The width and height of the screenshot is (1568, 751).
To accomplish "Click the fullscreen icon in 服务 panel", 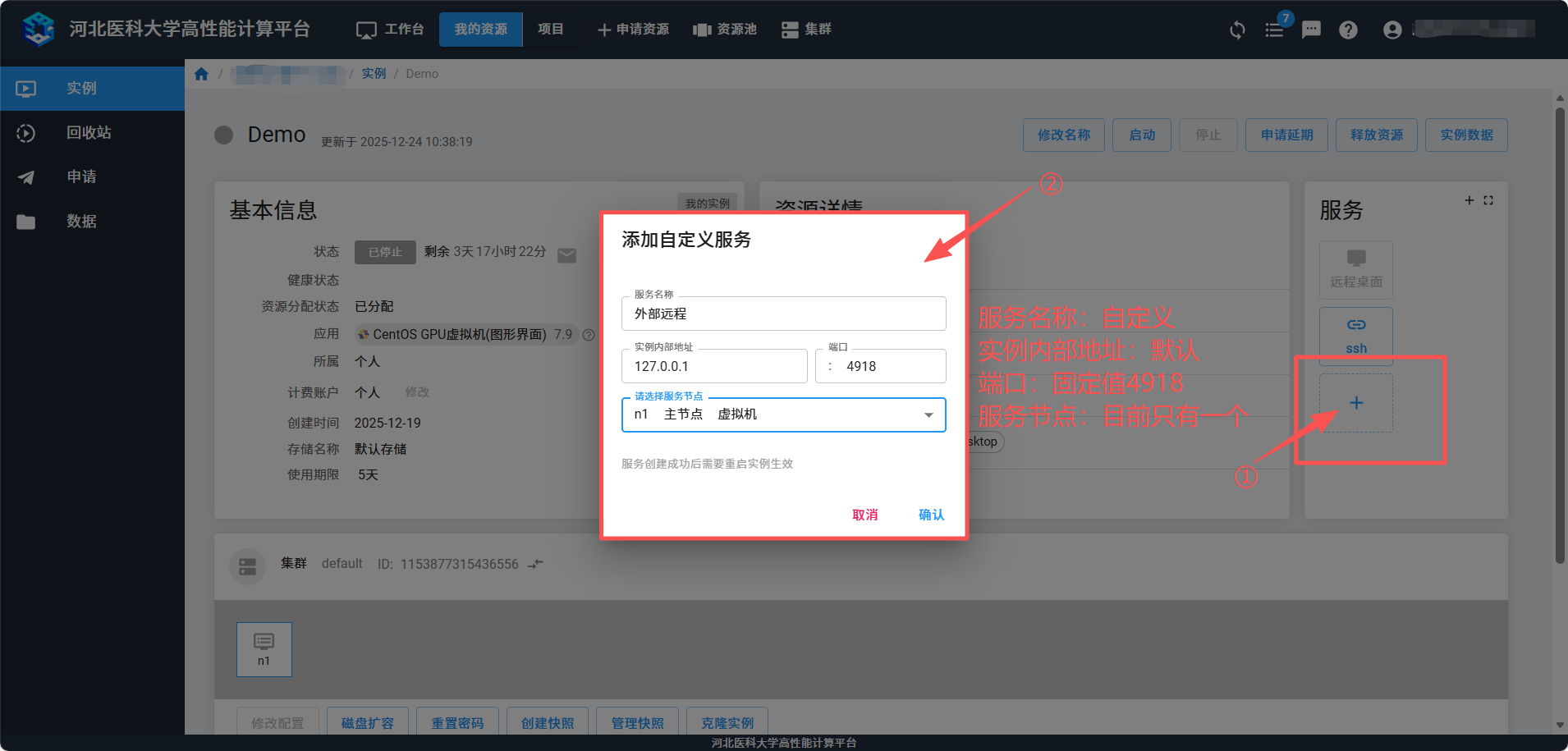I will tap(1488, 200).
